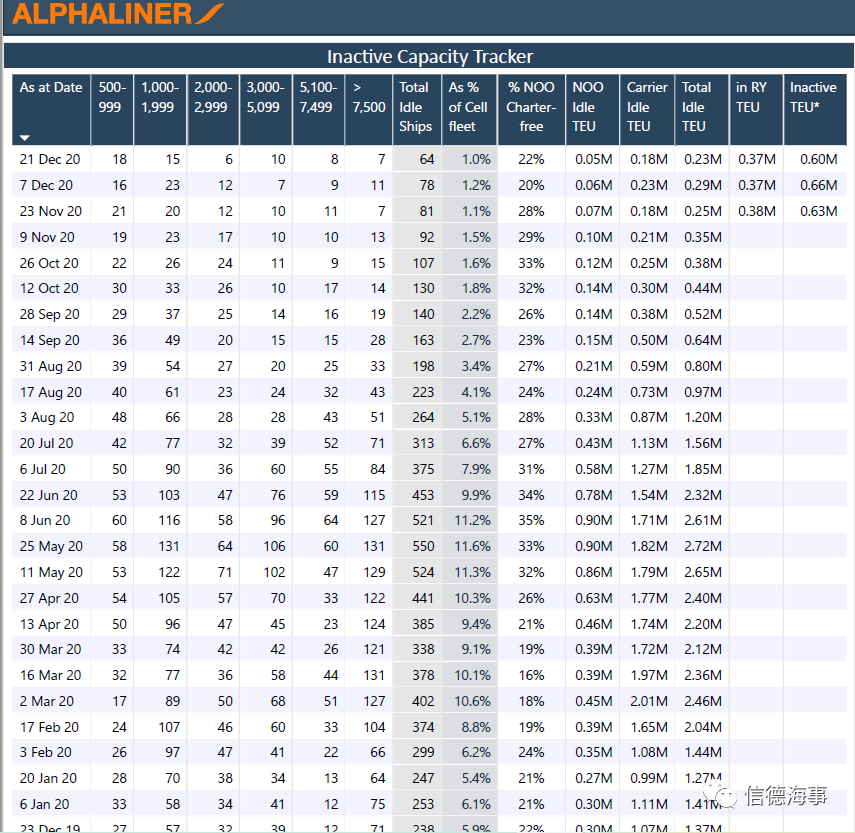
Task: Select the 28 Sep 20 row date
Action: click(50, 315)
